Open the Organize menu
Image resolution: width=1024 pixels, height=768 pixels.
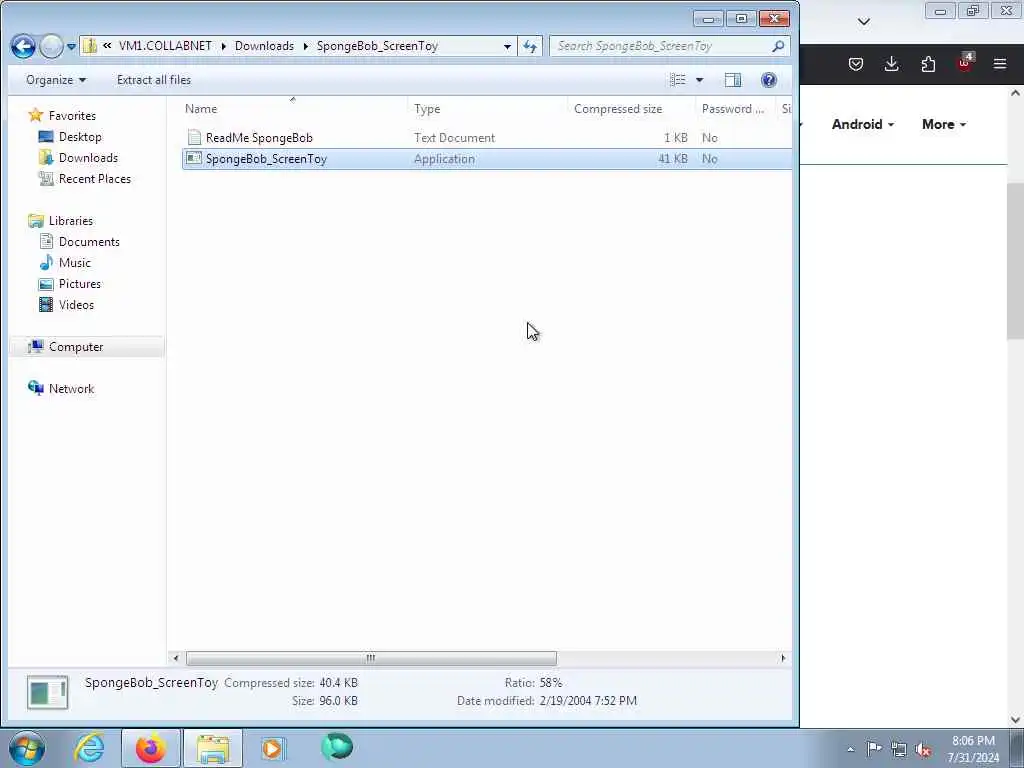click(56, 80)
